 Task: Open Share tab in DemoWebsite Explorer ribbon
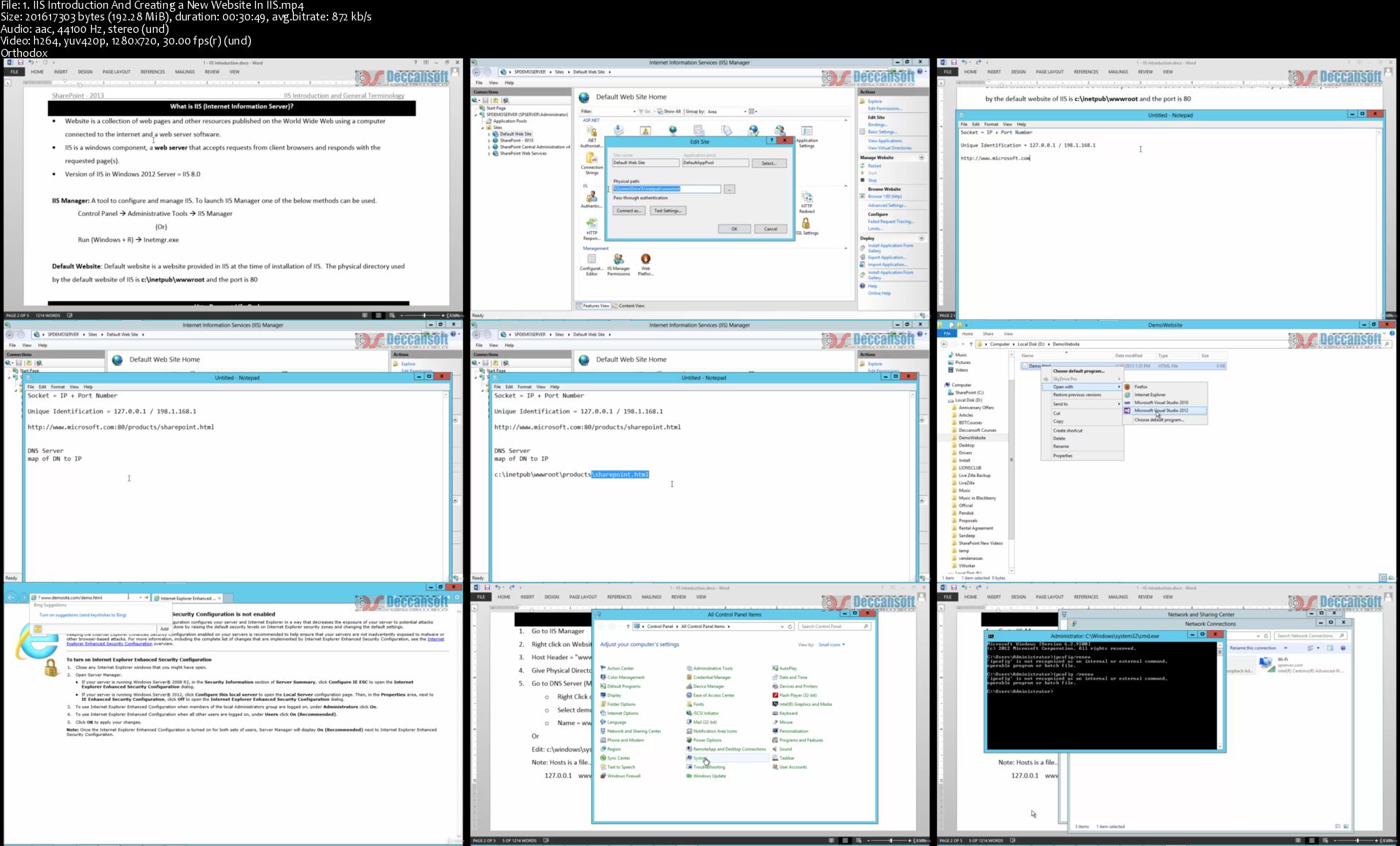pos(988,334)
